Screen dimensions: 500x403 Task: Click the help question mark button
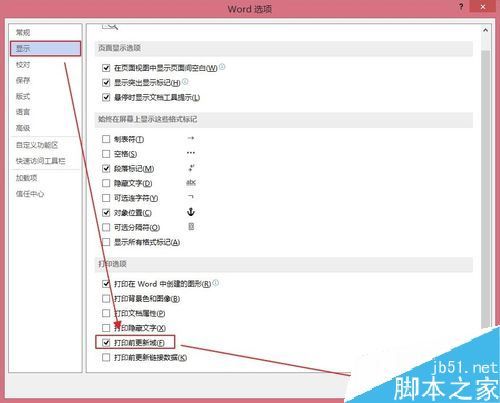tap(461, 7)
